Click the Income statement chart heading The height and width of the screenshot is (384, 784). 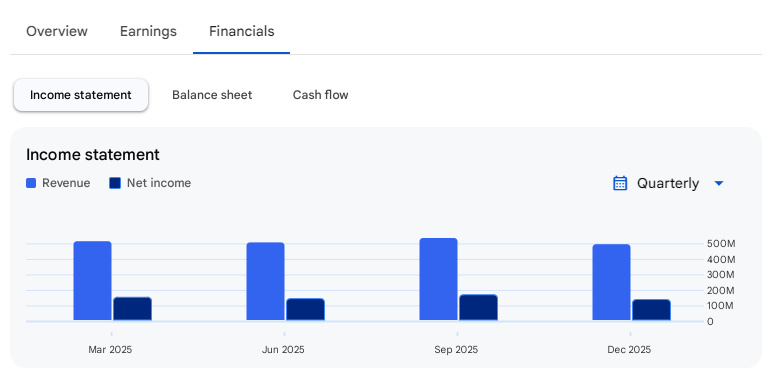click(x=93, y=155)
